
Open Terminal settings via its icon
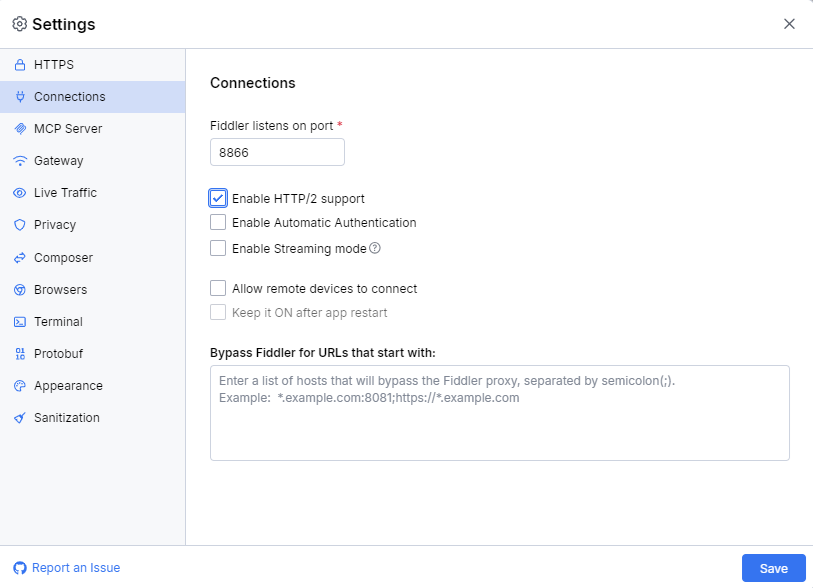pyautogui.click(x=22, y=321)
